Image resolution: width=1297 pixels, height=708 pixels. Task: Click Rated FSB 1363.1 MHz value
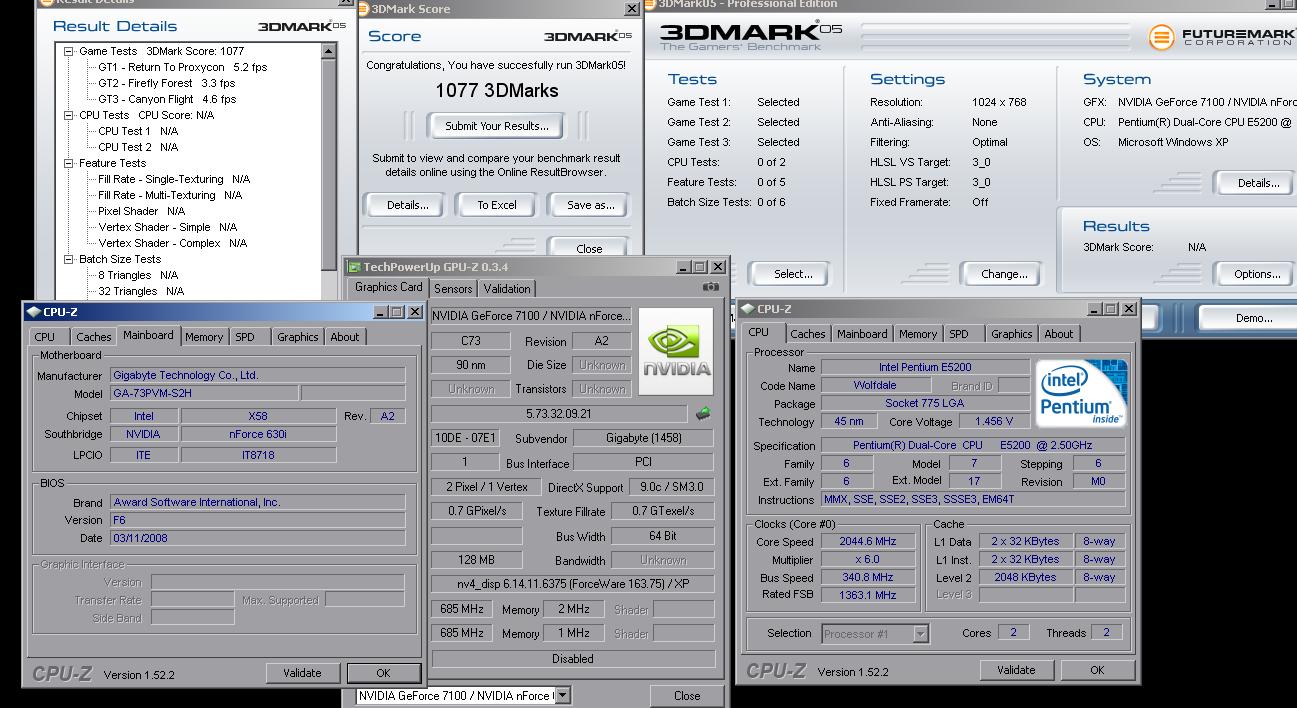(x=867, y=595)
